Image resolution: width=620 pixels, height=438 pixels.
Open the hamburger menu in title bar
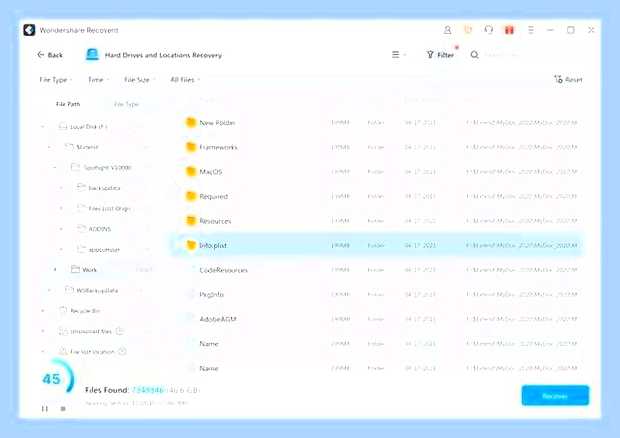[x=531, y=30]
